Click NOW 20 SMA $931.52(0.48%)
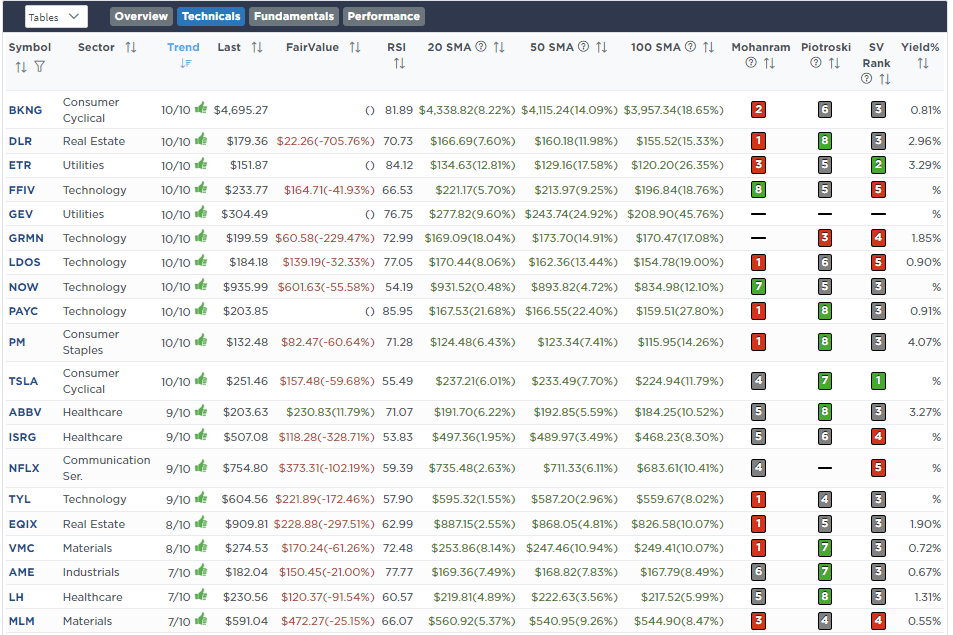Viewport: 953px width, 635px height. 472,287
